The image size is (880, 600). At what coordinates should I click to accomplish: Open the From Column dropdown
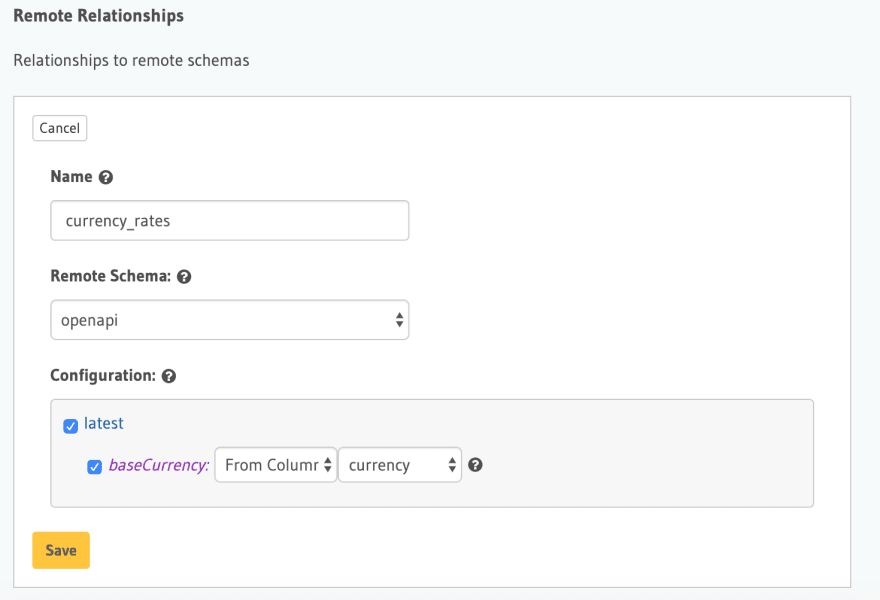(276, 465)
